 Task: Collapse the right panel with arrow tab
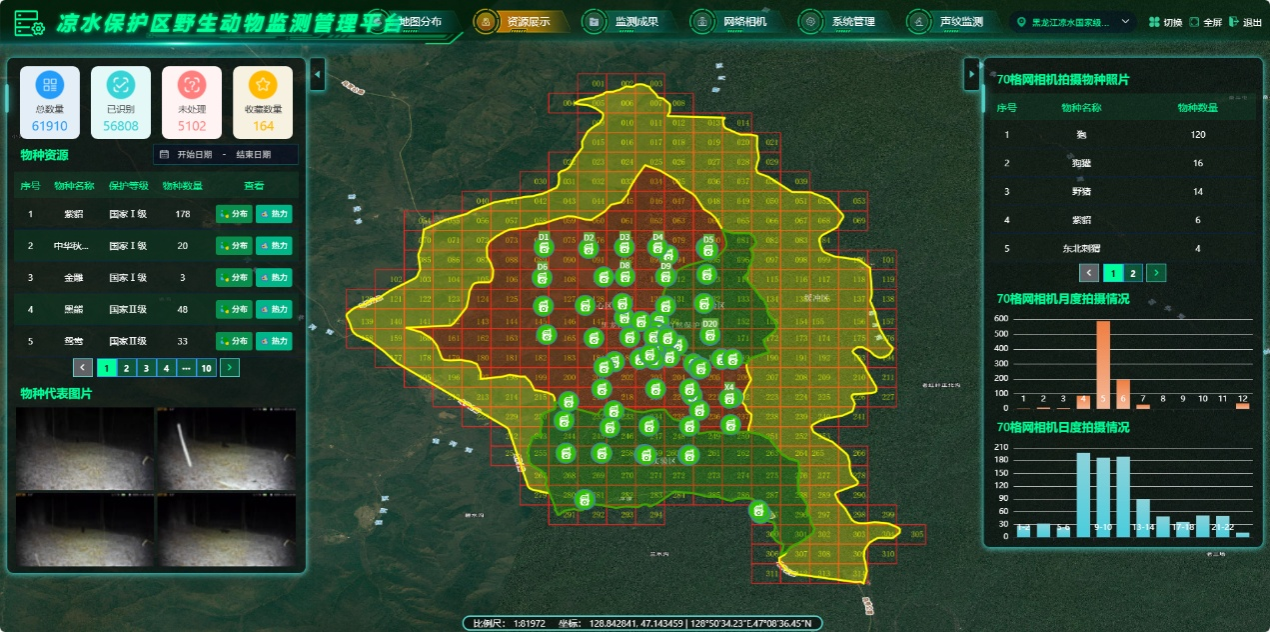click(970, 74)
